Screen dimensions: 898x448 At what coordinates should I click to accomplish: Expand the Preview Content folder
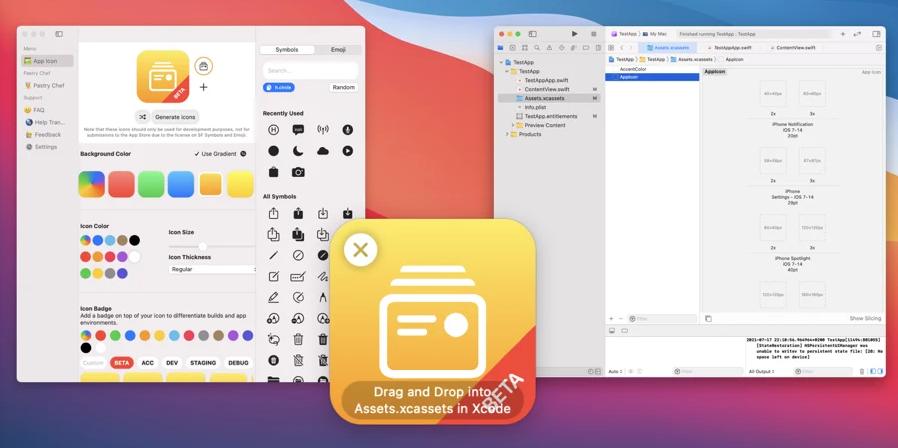513,125
